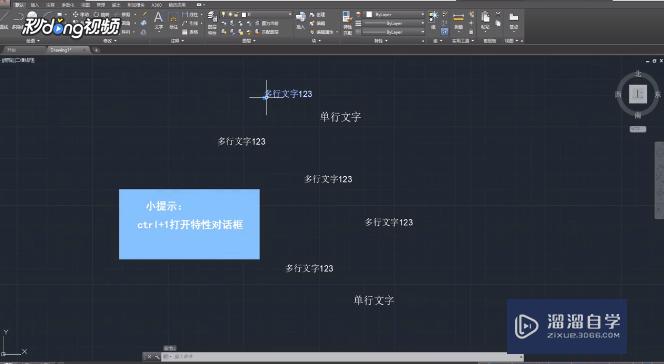This screenshot has height=364, width=664.
Task: Select the 标注 dimension tool
Action: pos(173,22)
